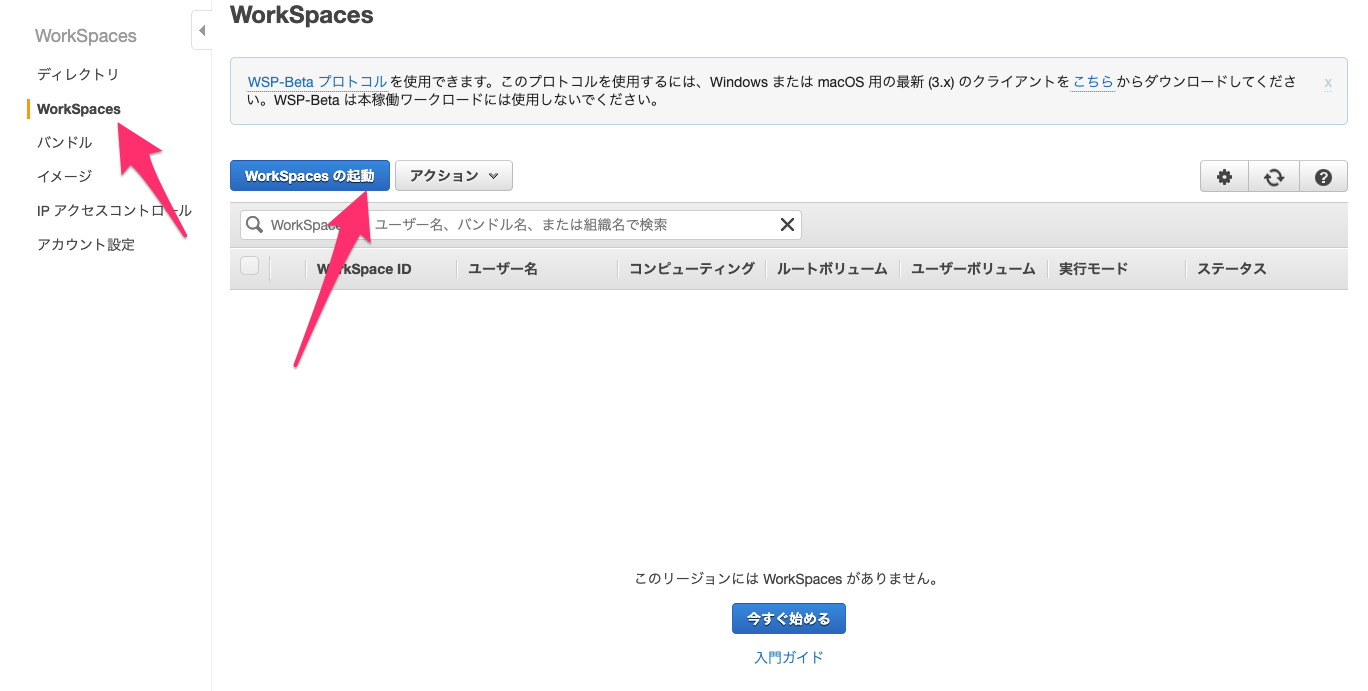Go to ディレクトリ in sidebar
1368x691 pixels.
78,74
